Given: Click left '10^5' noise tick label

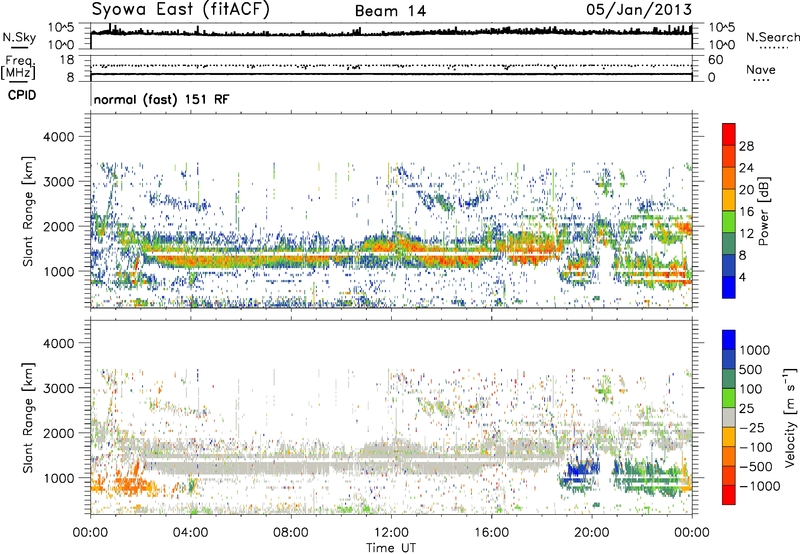Looking at the screenshot, I should (x=61, y=28).
